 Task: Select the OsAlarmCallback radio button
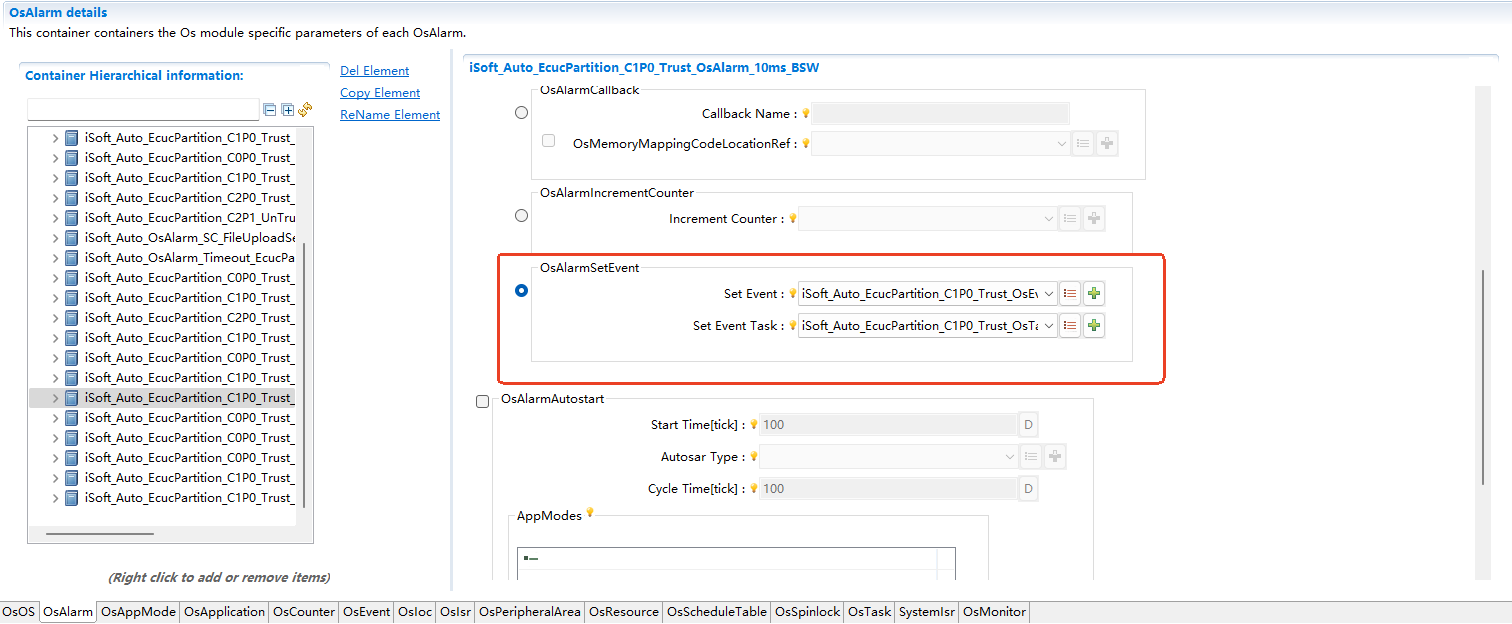pyautogui.click(x=521, y=113)
